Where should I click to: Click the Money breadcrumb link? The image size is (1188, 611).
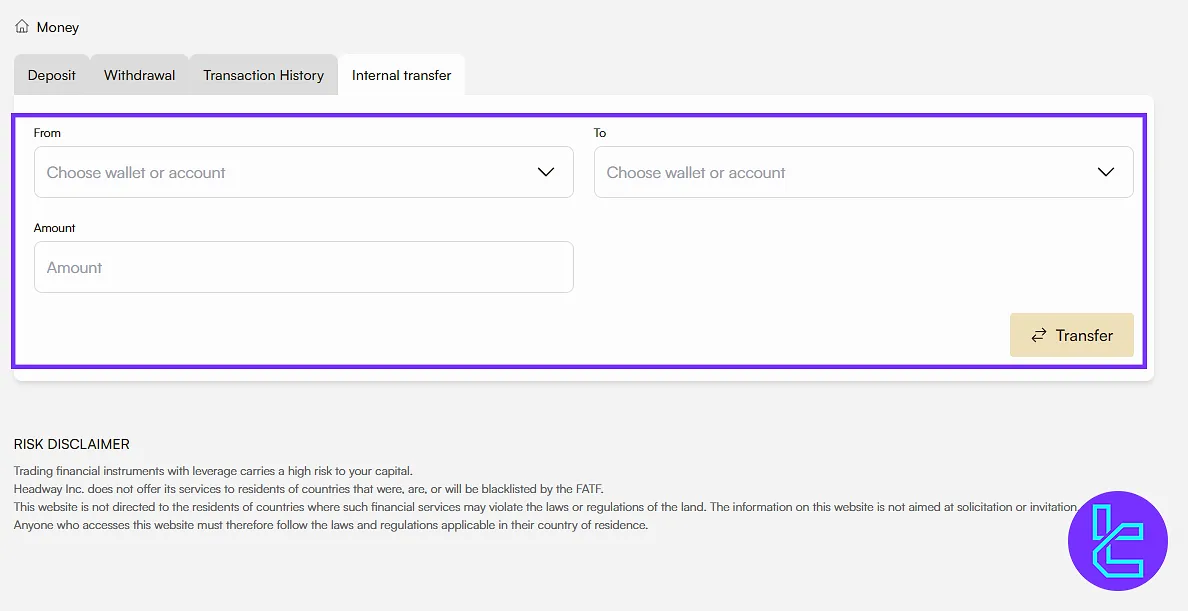click(58, 27)
